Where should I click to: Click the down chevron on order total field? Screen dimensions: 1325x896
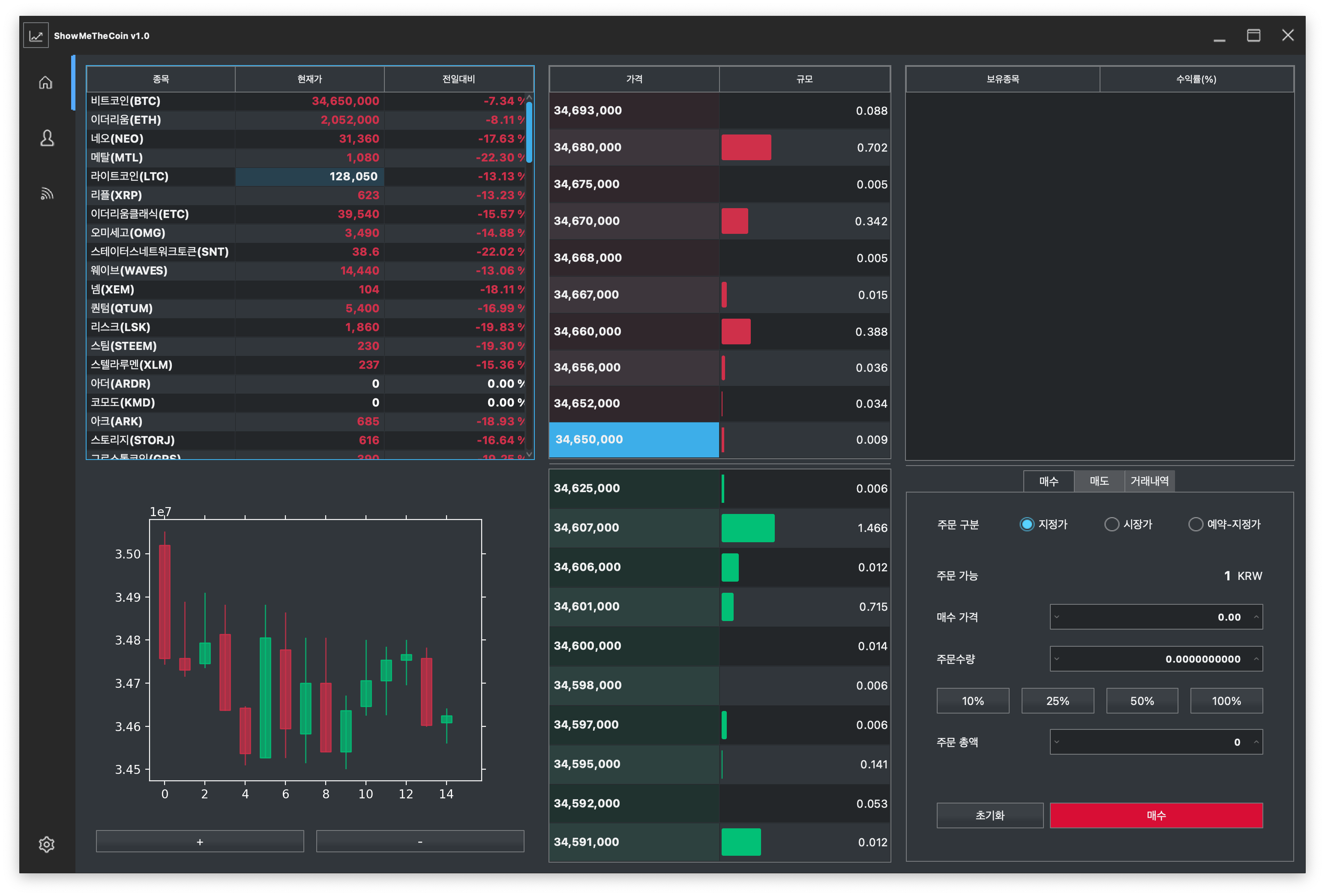pyautogui.click(x=1056, y=742)
